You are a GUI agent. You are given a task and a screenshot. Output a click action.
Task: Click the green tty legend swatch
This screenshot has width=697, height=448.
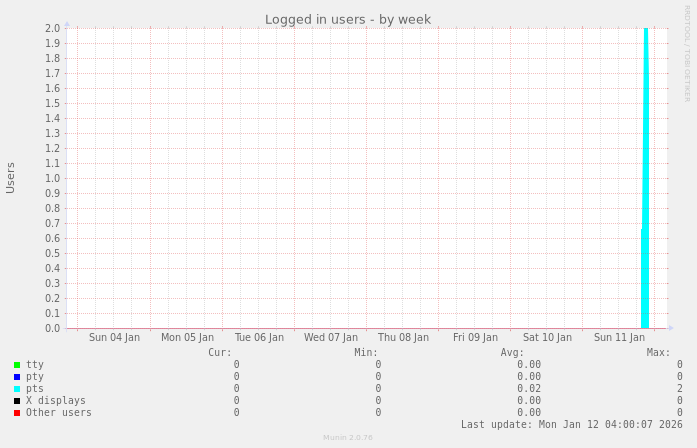click(17, 365)
